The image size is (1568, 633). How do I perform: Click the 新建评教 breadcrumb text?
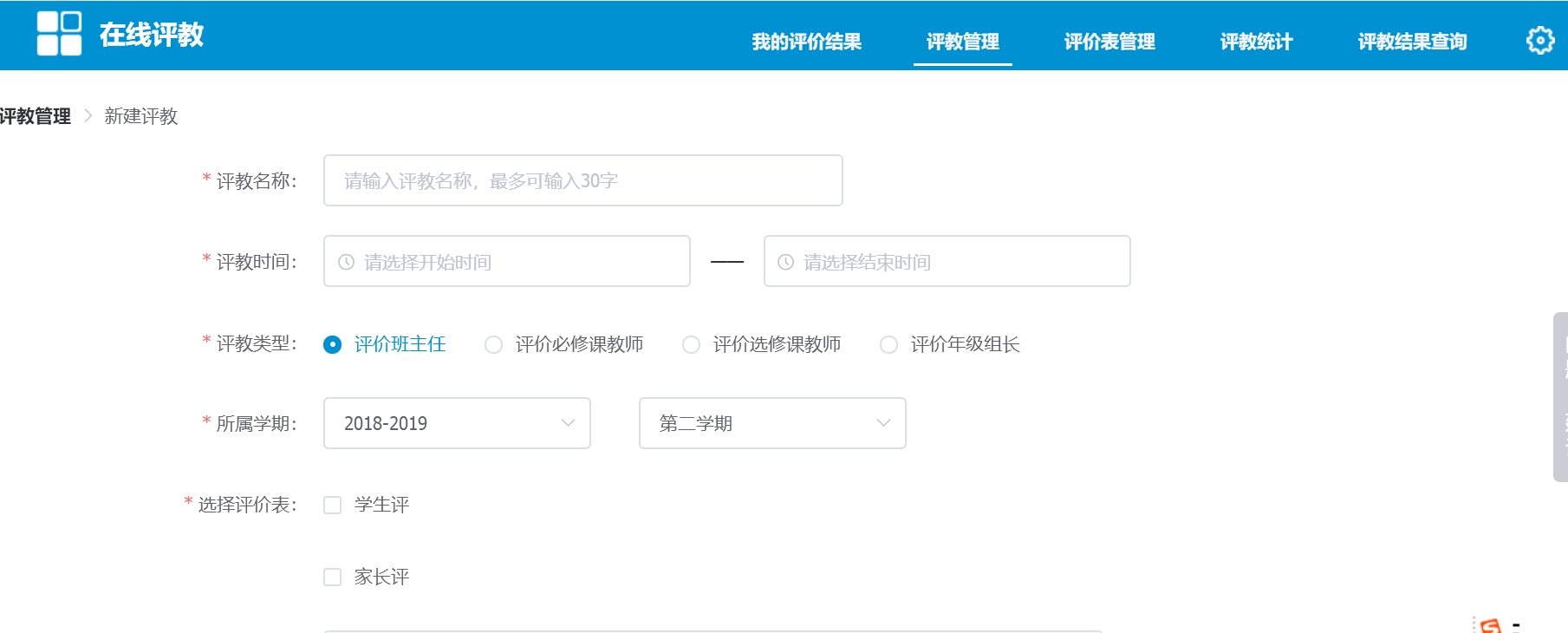tap(141, 116)
